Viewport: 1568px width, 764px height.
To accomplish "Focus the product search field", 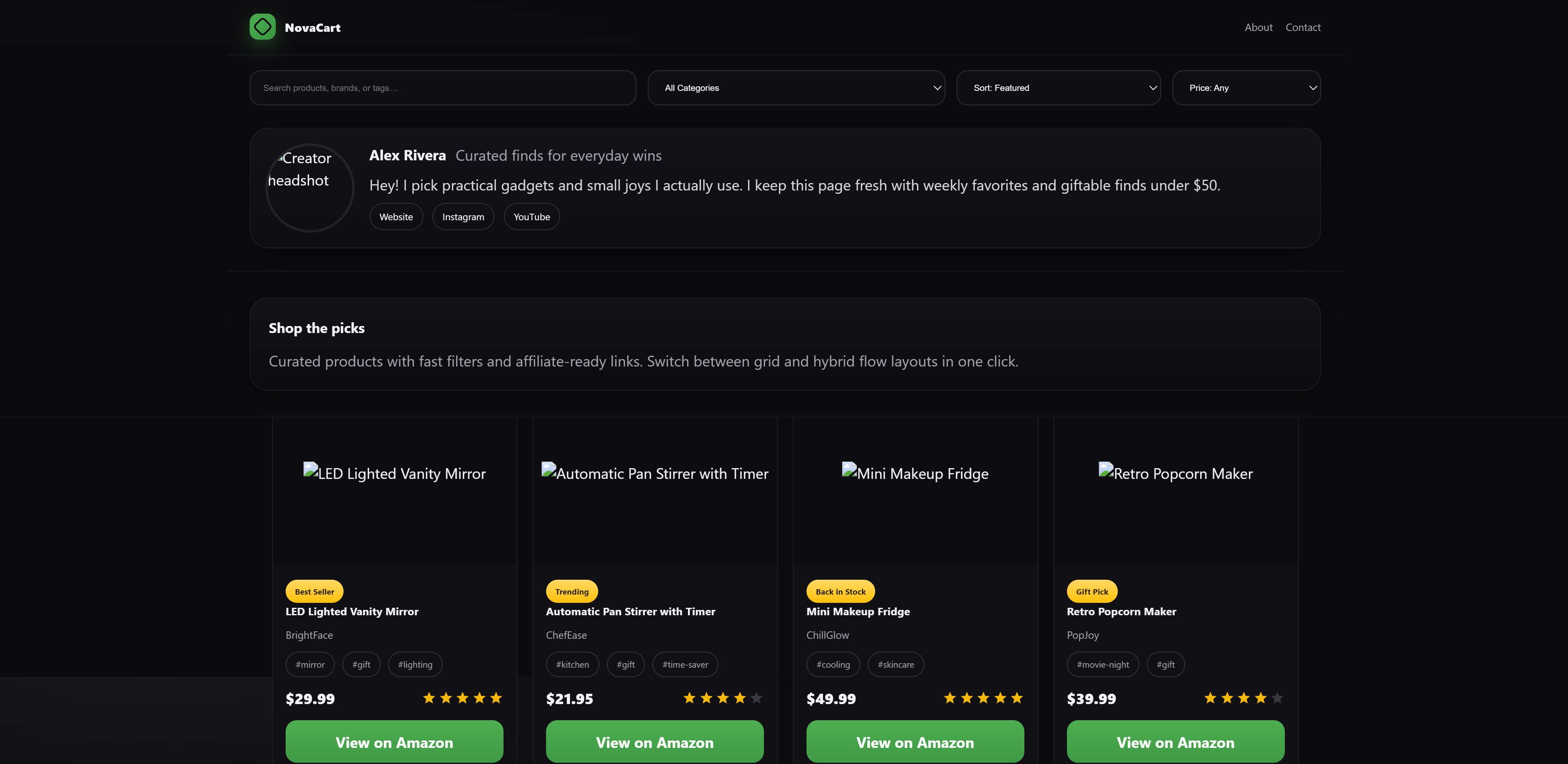I will pyautogui.click(x=442, y=88).
